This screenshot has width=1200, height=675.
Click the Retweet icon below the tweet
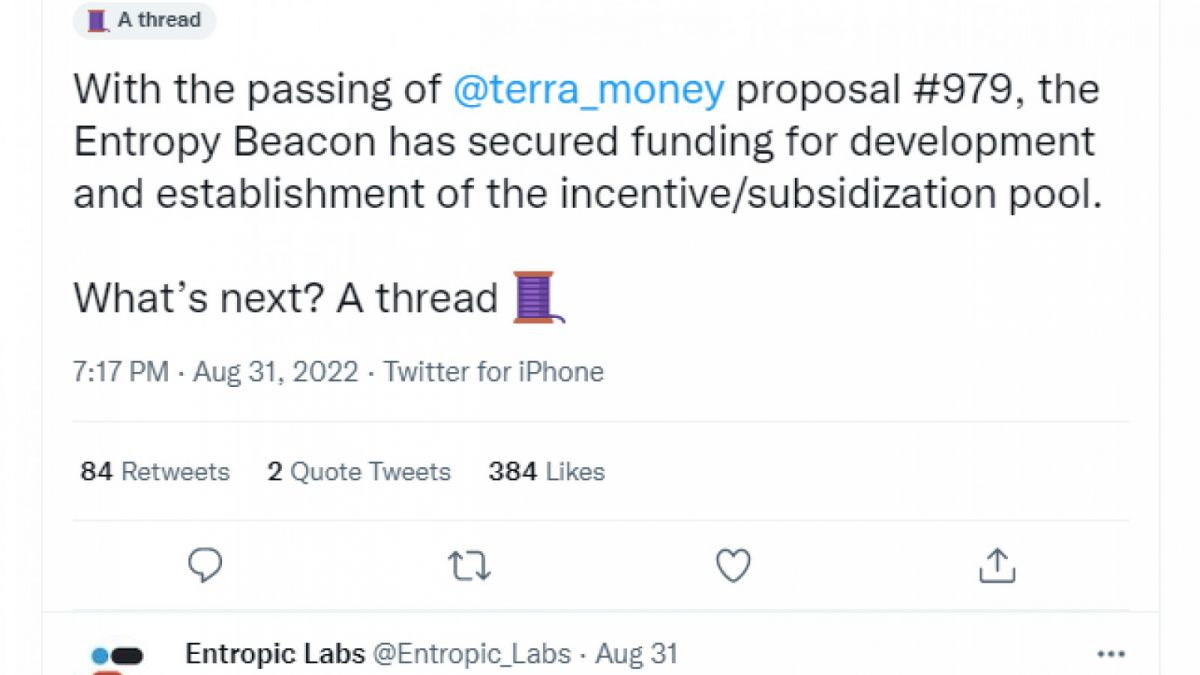(x=468, y=565)
